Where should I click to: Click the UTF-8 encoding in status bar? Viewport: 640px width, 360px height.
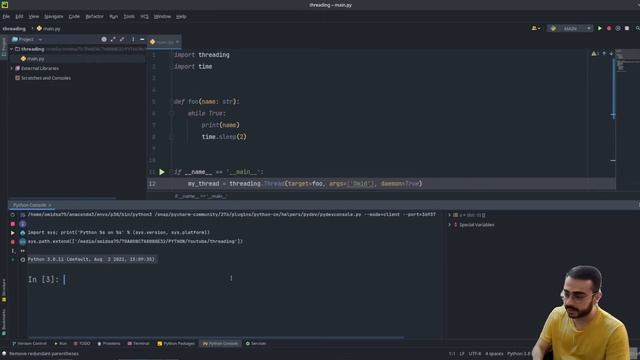pos(475,354)
